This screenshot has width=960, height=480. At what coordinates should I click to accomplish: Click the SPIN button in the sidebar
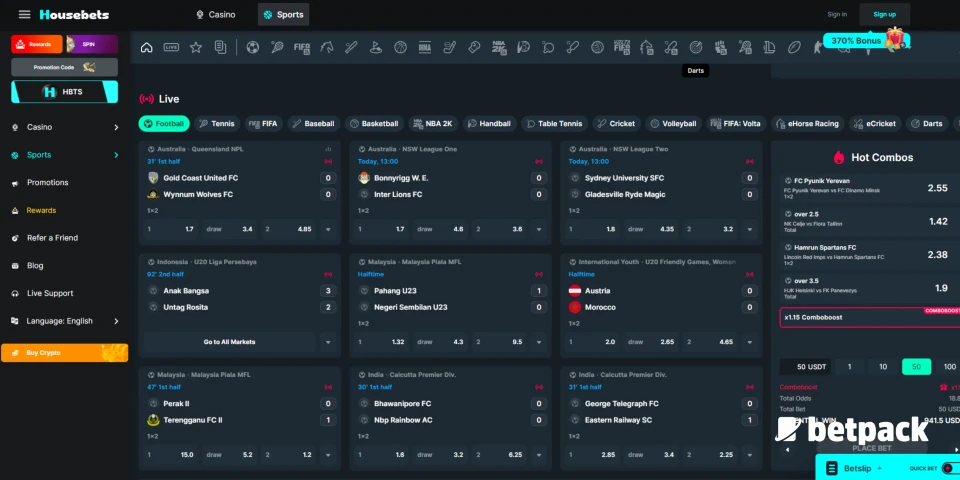pyautogui.click(x=92, y=44)
